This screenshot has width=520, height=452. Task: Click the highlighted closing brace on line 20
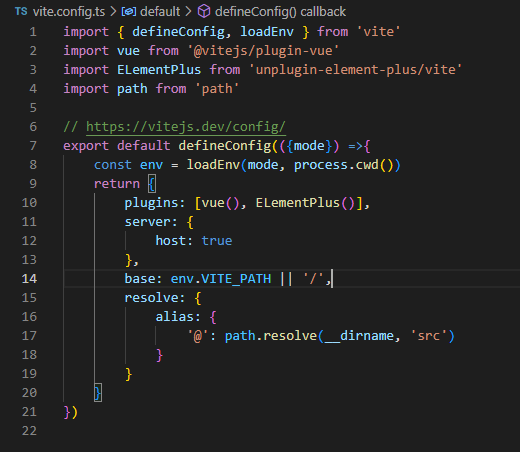98,393
